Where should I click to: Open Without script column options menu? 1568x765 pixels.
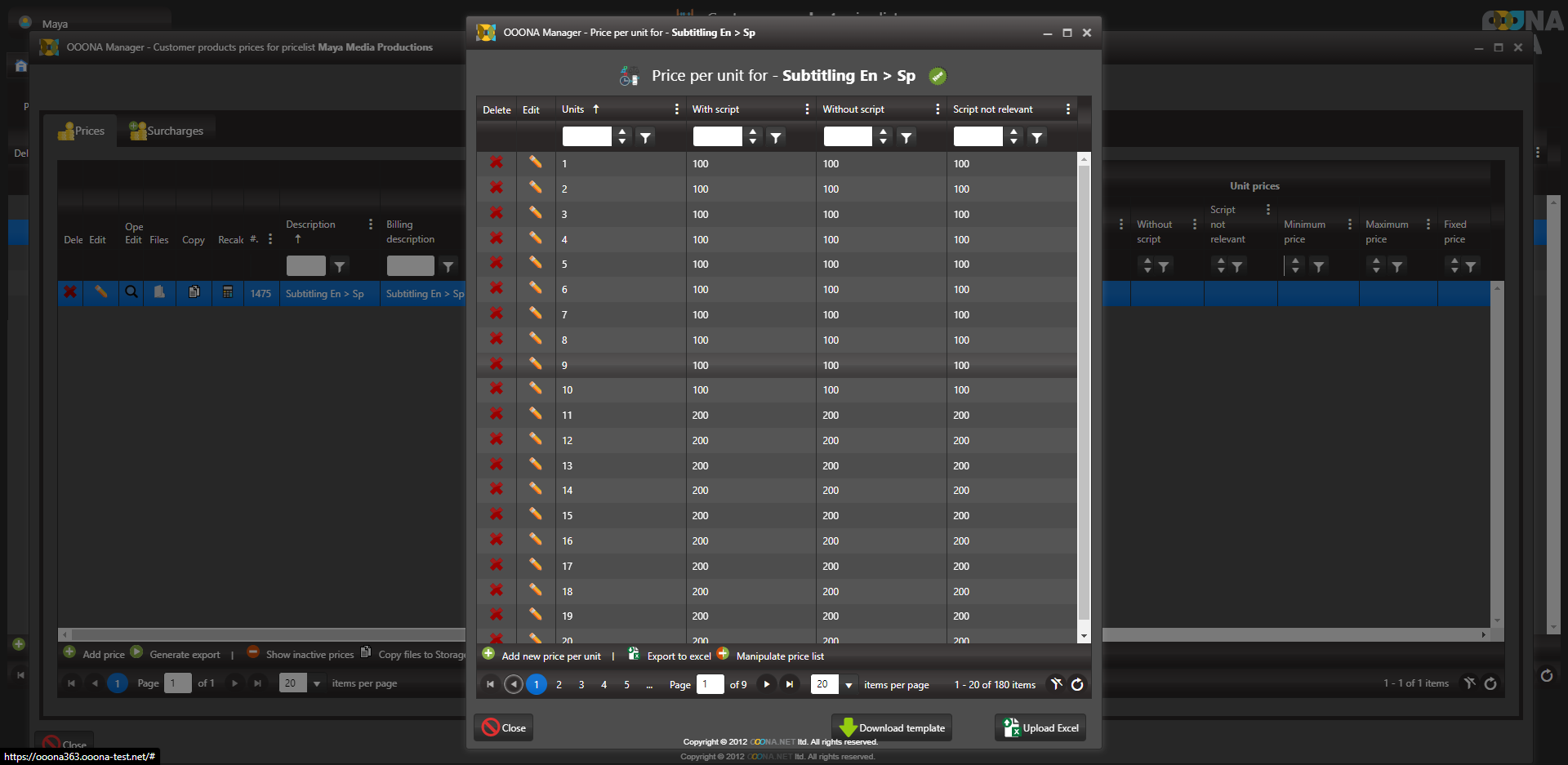(937, 109)
